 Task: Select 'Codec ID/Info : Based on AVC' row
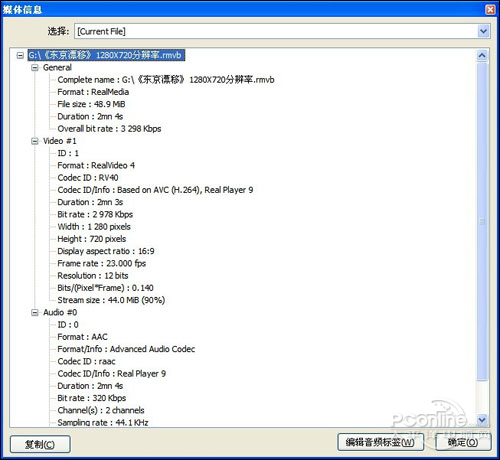(x=155, y=190)
